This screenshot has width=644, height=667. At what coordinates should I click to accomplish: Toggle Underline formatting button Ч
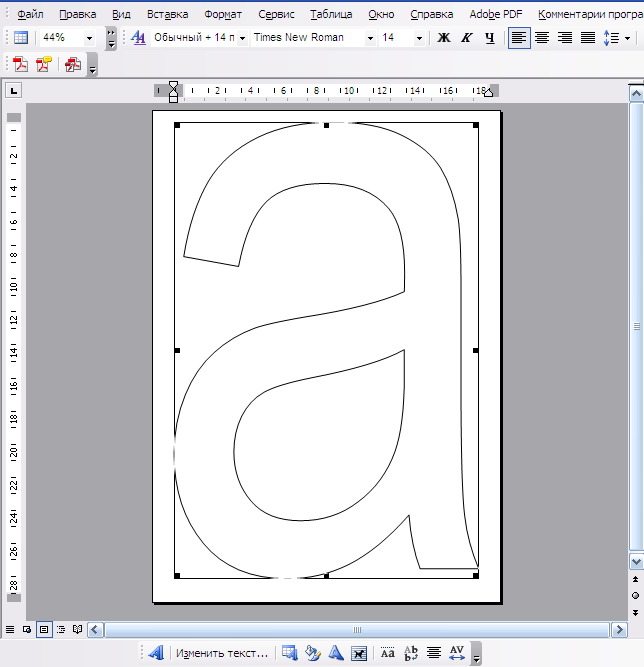click(490, 38)
